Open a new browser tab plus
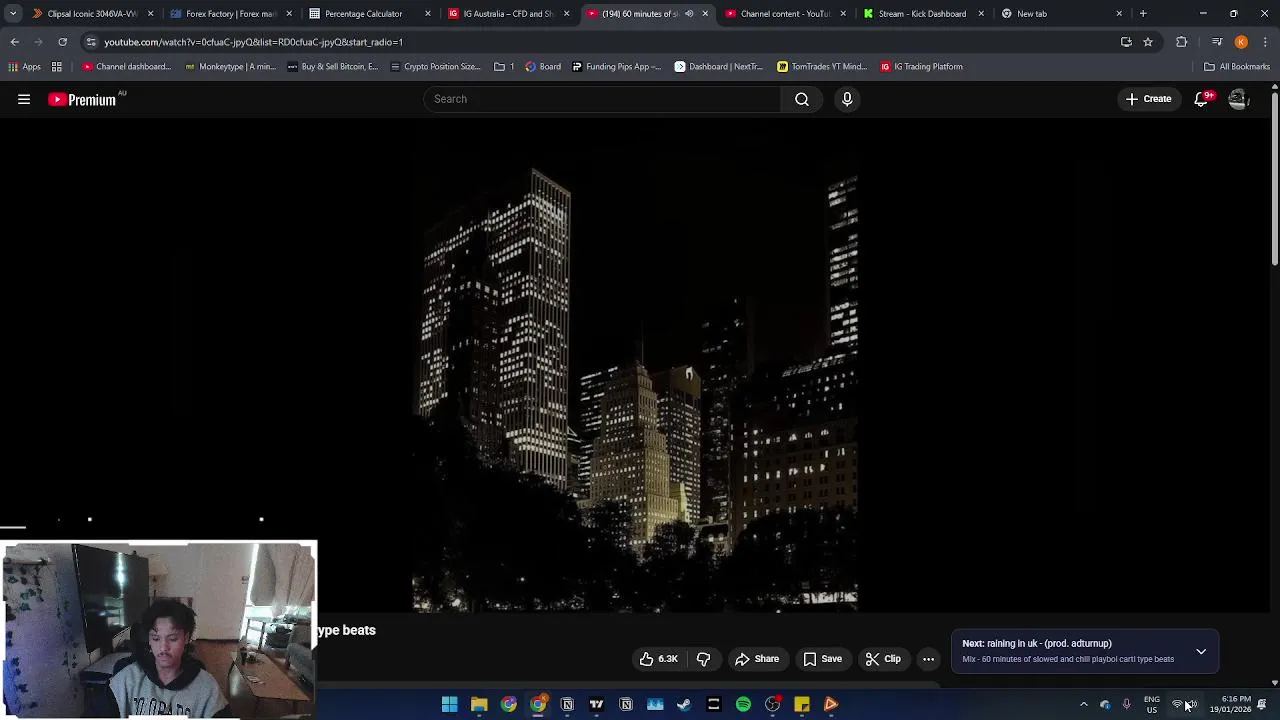Viewport: 1280px width, 720px height. tap(1143, 14)
